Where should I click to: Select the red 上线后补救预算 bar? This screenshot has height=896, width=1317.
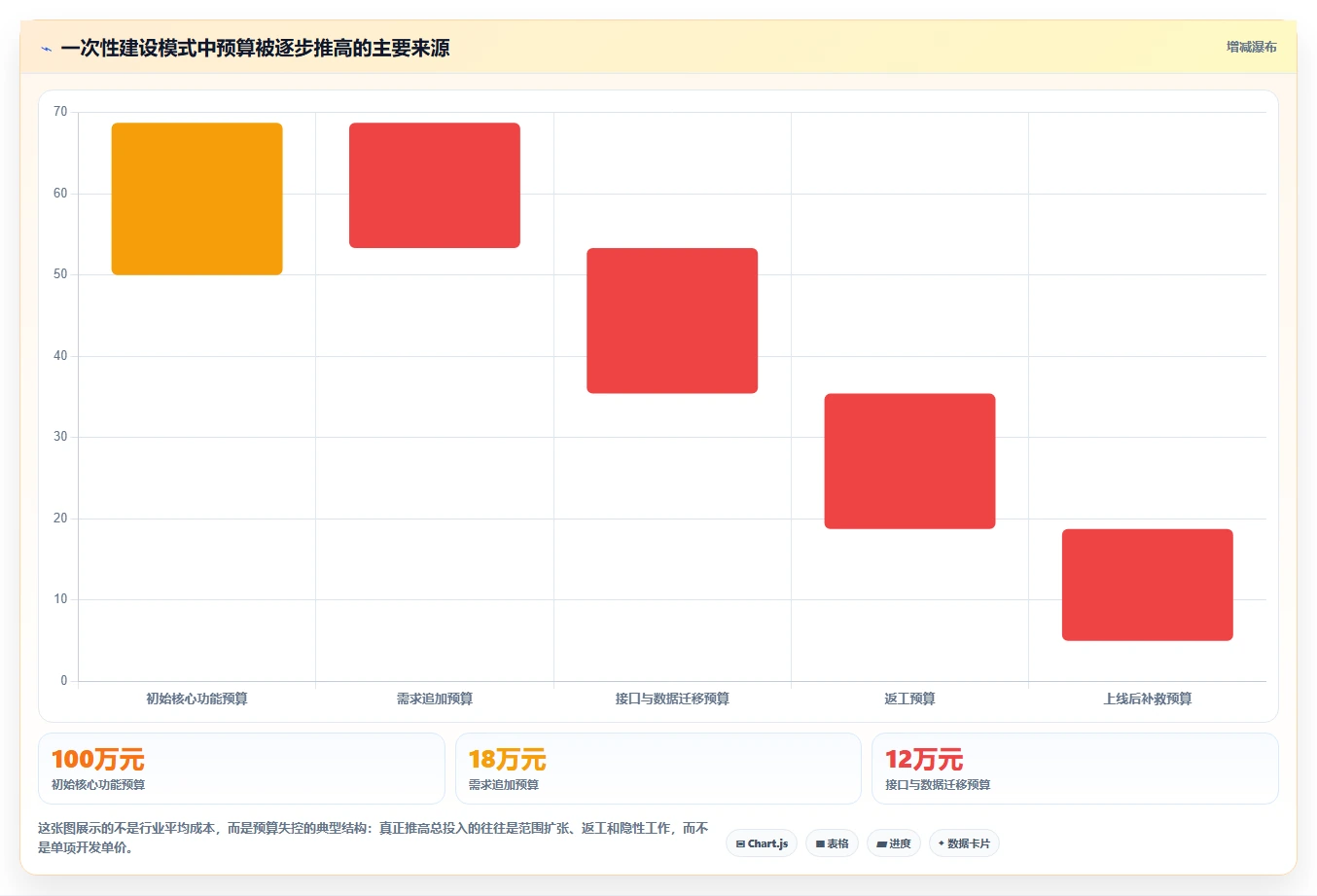(x=1148, y=585)
